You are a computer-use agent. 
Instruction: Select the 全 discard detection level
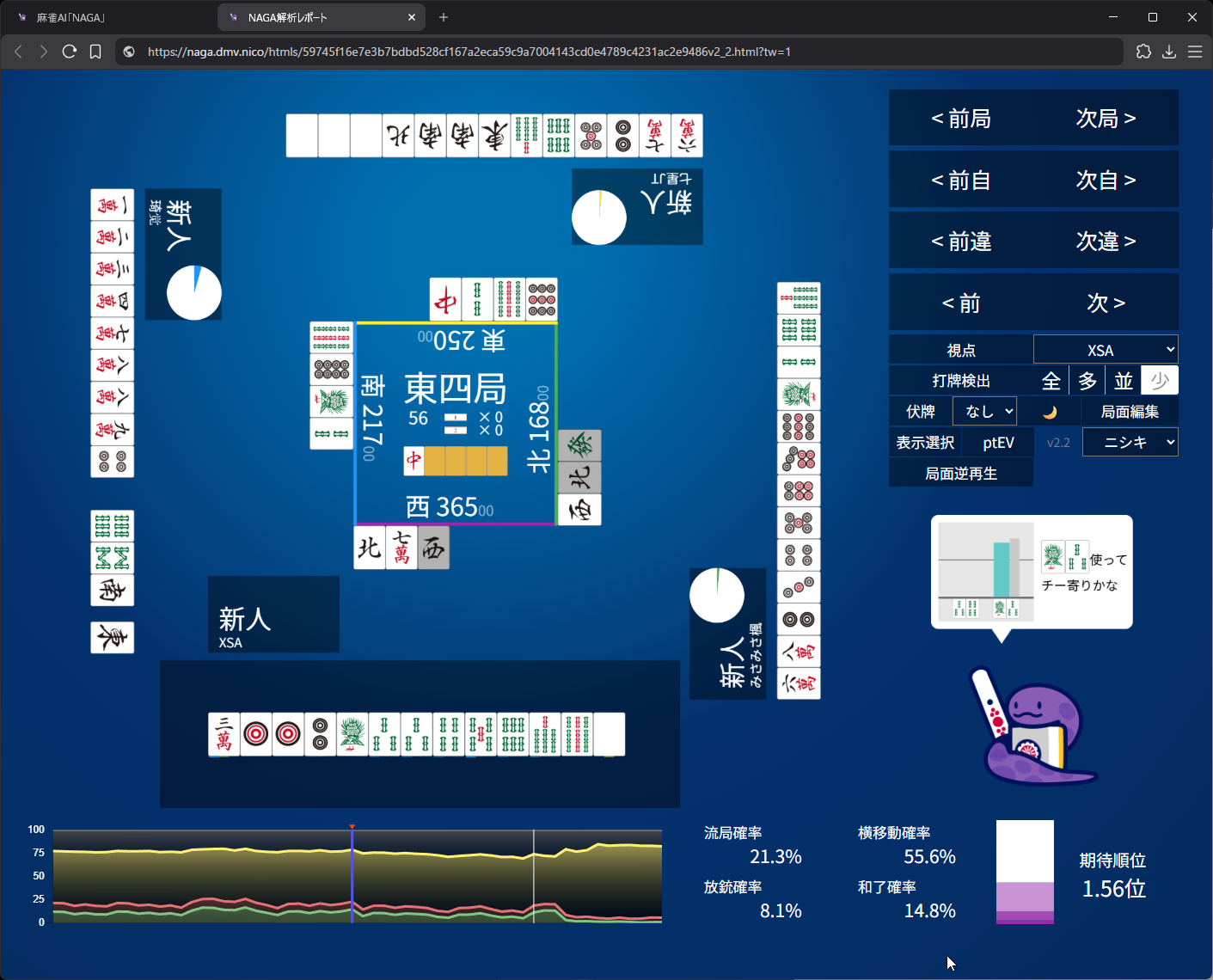click(1051, 381)
